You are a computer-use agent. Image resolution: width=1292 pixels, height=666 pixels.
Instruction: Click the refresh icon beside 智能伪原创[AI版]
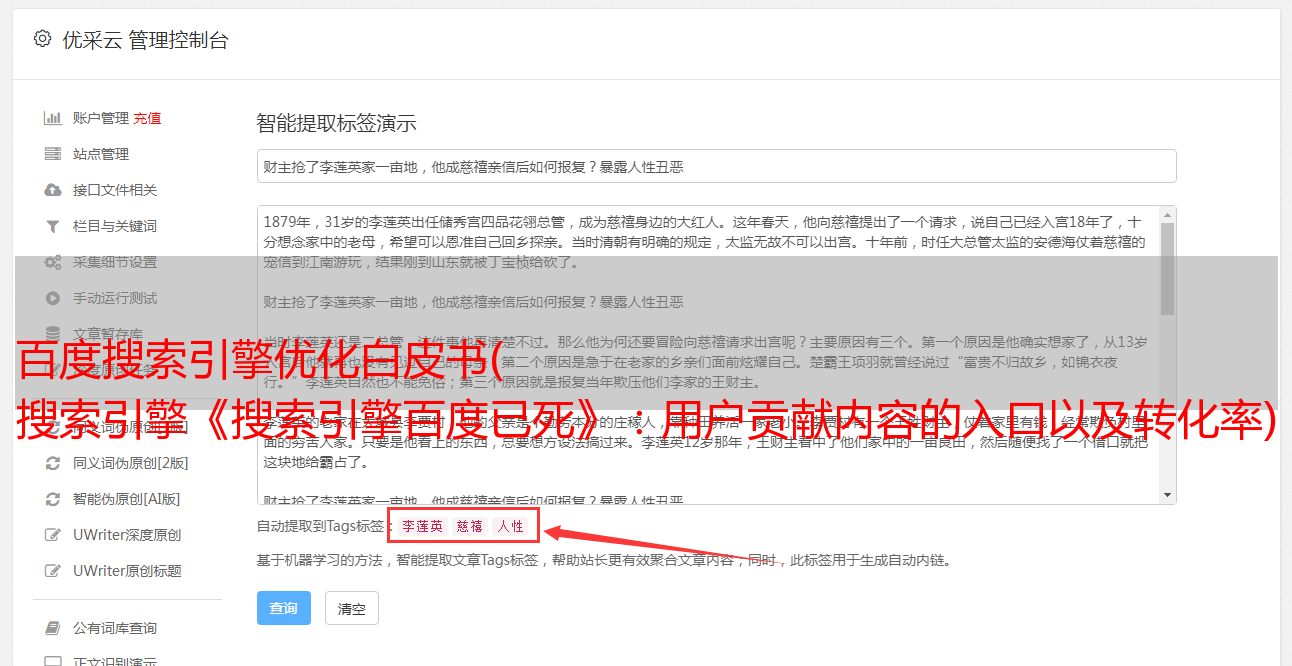click(x=53, y=499)
